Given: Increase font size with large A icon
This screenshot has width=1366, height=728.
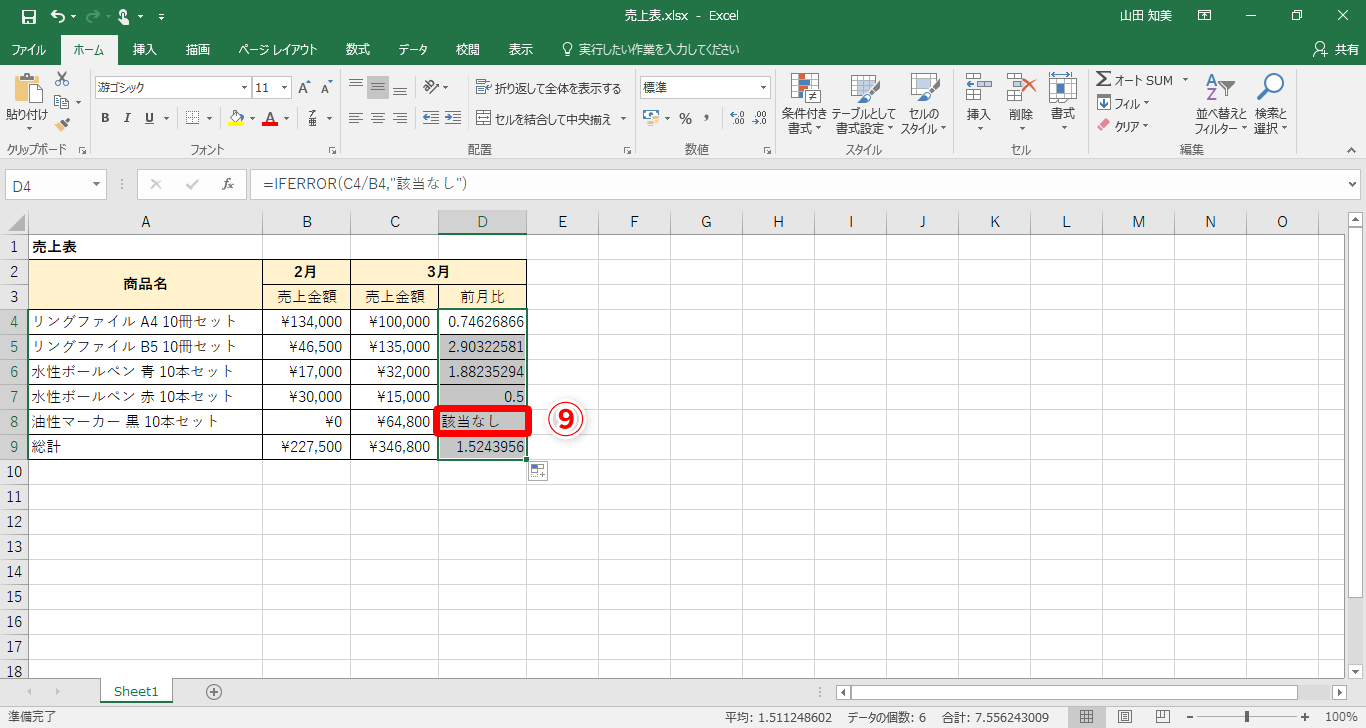Looking at the screenshot, I should pyautogui.click(x=304, y=88).
